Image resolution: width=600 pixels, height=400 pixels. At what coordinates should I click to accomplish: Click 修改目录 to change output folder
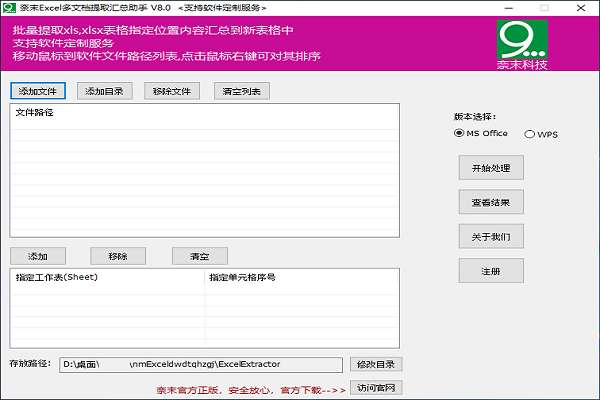377,364
